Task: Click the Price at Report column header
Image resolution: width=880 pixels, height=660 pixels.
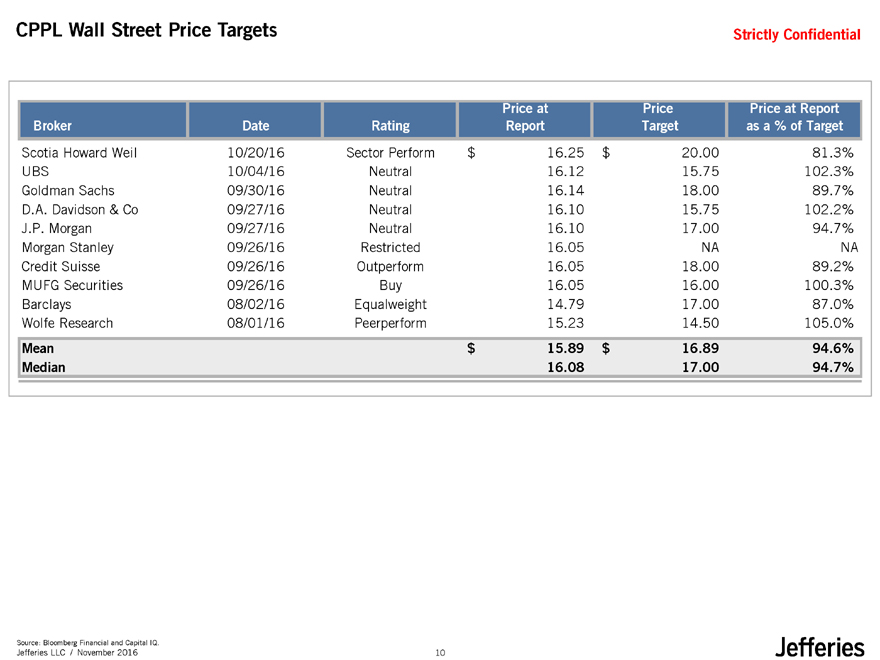Action: (525, 117)
